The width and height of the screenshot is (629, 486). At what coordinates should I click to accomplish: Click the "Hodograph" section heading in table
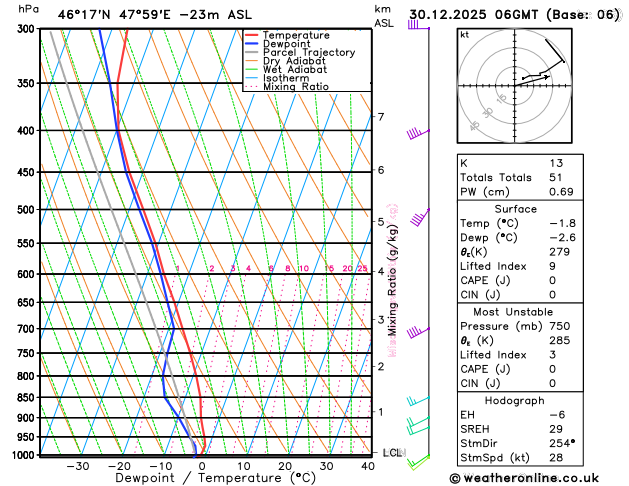515,401
